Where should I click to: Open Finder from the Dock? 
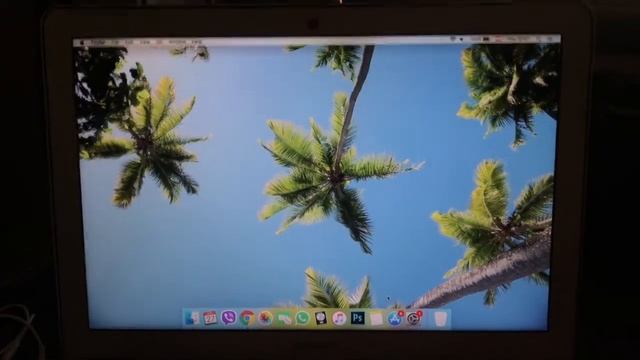(x=192, y=318)
